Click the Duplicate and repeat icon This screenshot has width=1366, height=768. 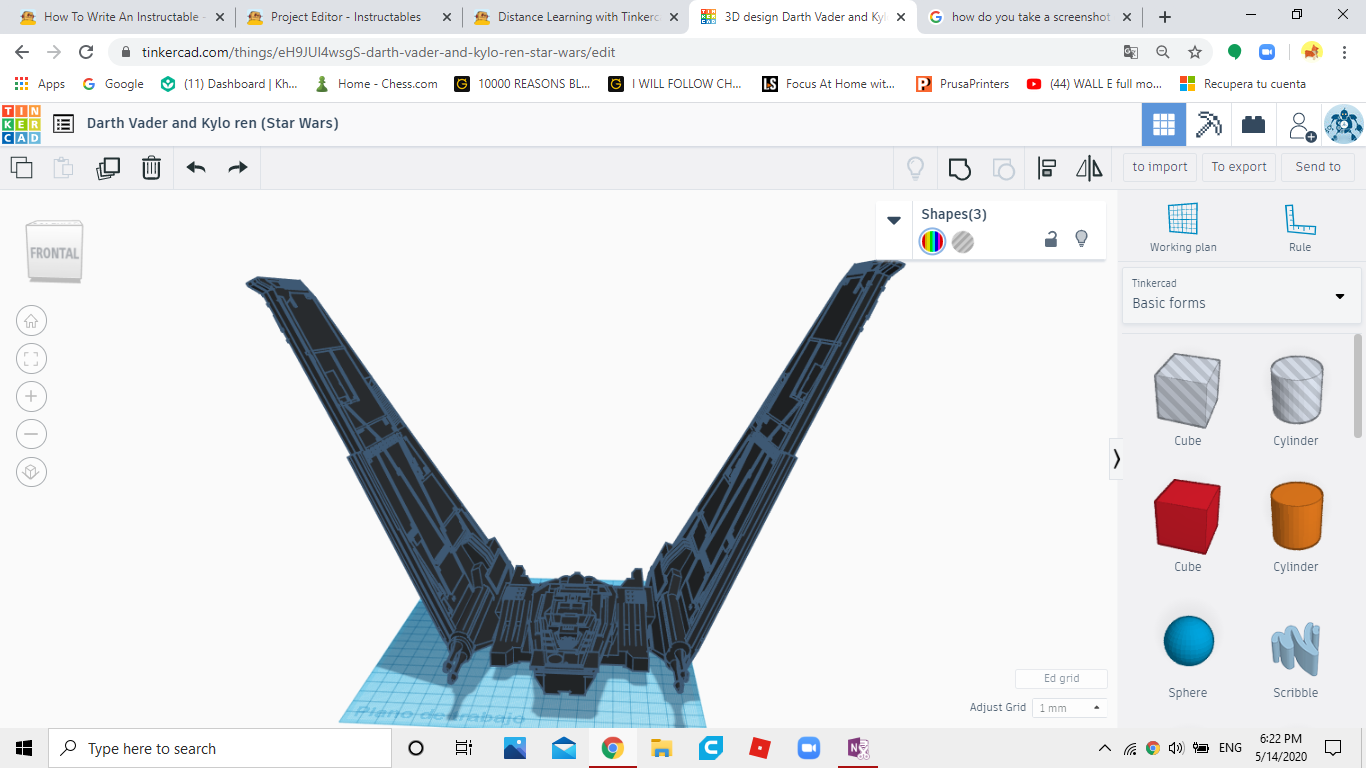[x=107, y=168]
